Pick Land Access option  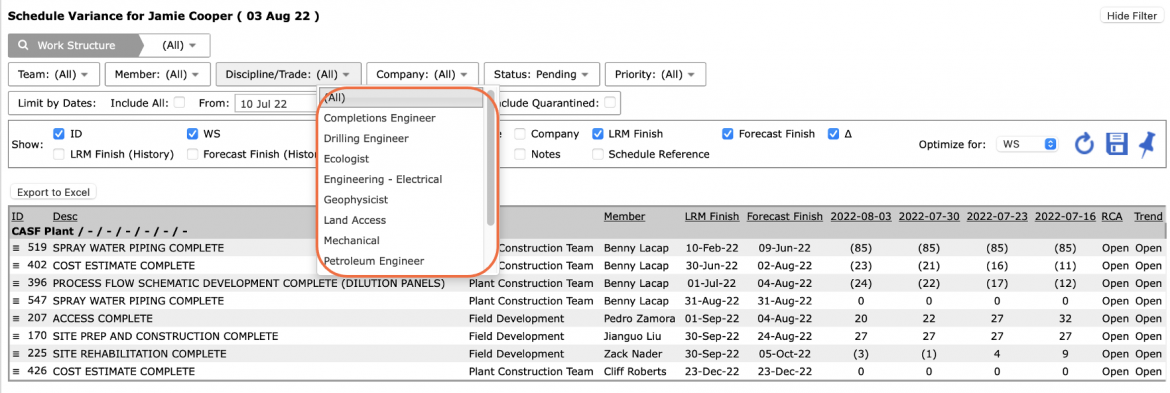click(x=401, y=220)
